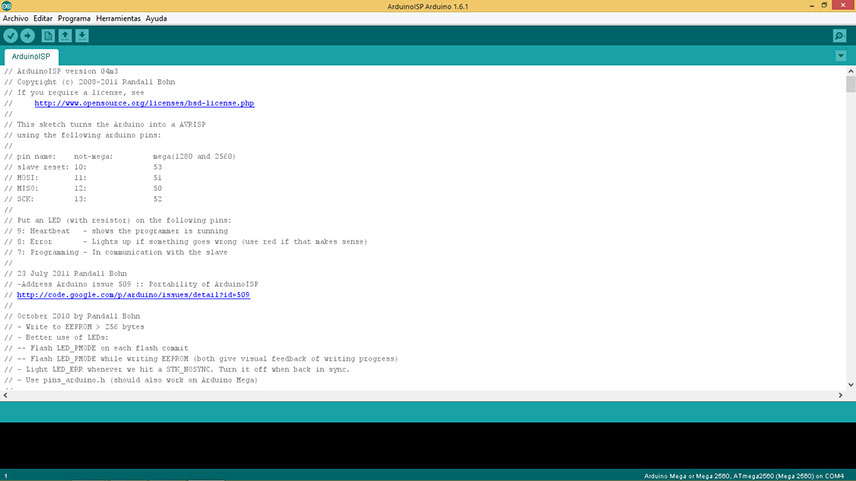Click the 'ArduinoISP version 04m3' comment line

click(61, 72)
